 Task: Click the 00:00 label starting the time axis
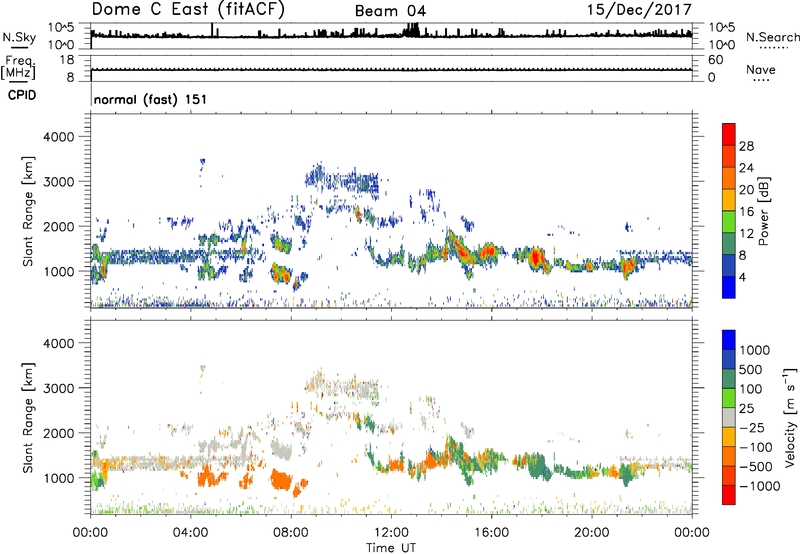point(90,533)
